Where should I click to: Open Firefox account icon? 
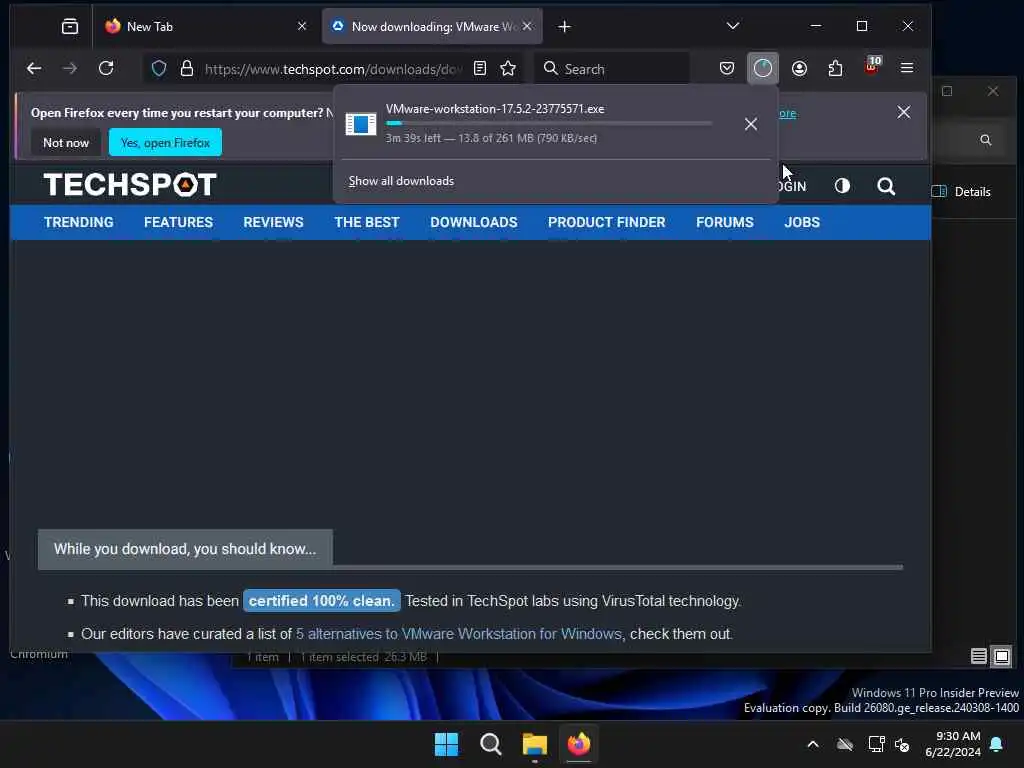pyautogui.click(x=799, y=68)
